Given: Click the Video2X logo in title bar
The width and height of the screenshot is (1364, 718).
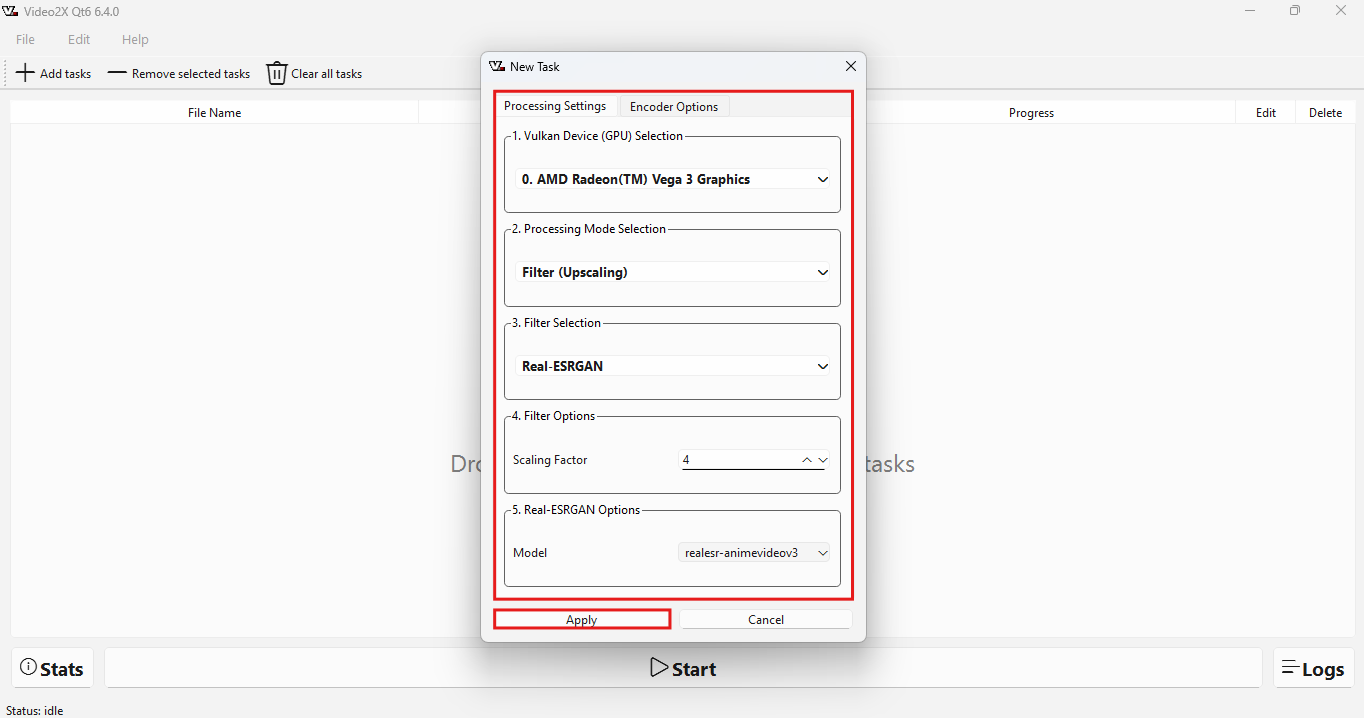Looking at the screenshot, I should point(11,11).
